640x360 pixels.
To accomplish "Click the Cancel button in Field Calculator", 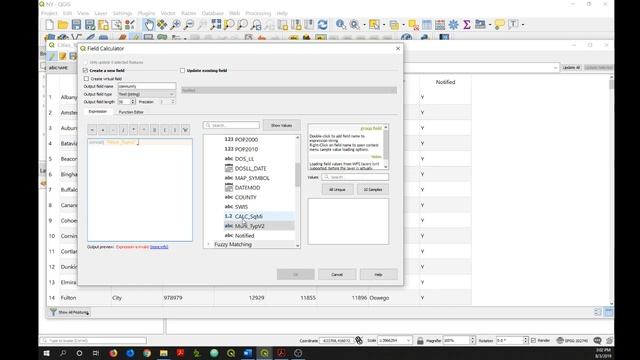I will point(337,274).
